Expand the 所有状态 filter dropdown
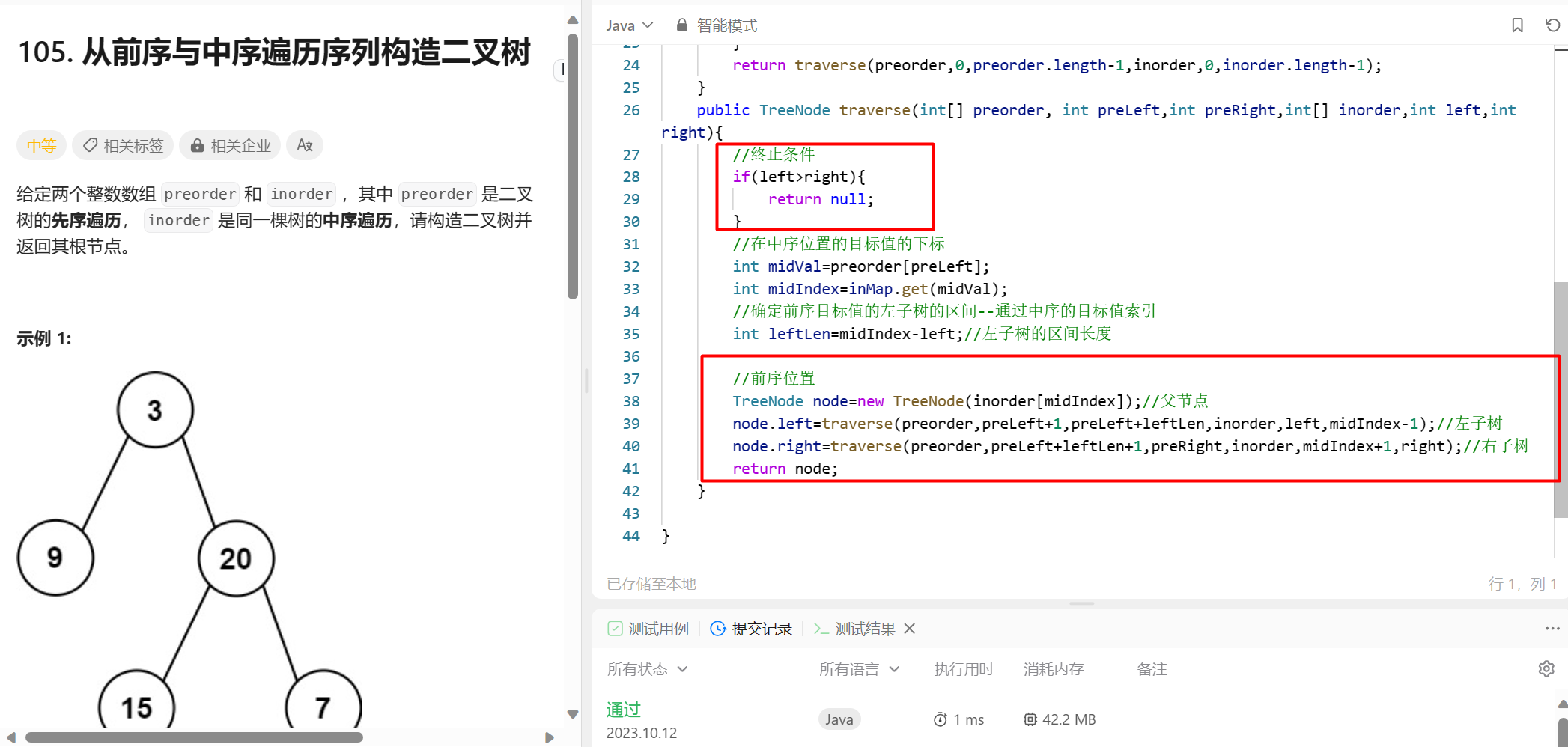Screen dimensions: 1568x747 (647, 669)
